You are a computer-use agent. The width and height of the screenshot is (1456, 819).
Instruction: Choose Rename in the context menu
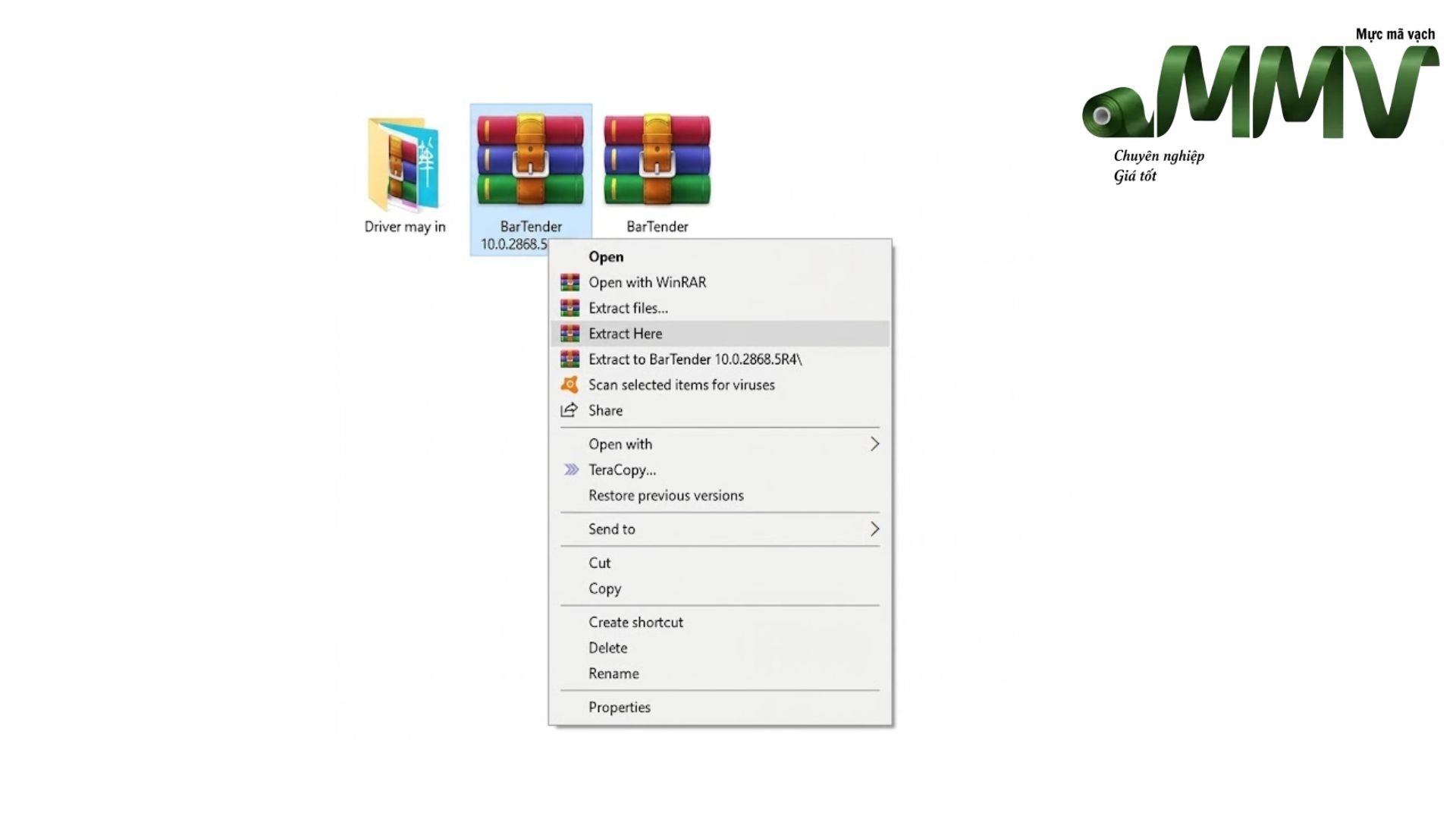(x=720, y=674)
